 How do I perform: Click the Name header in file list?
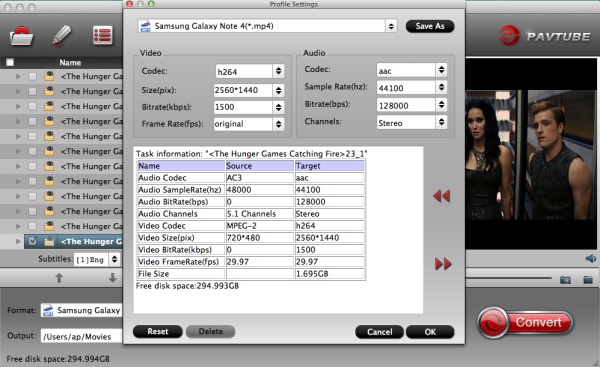[x=70, y=62]
